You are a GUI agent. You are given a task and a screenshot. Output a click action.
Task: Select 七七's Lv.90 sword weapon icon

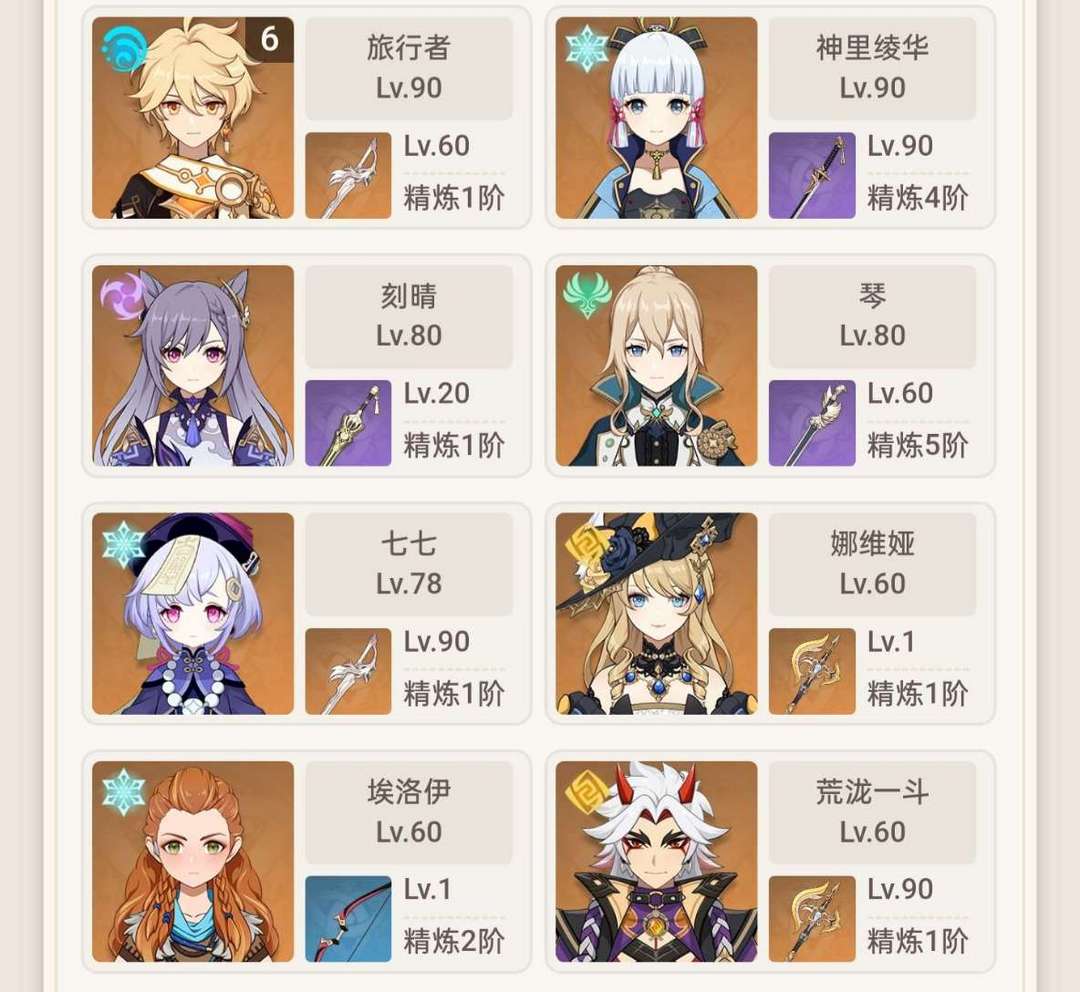[x=349, y=671]
